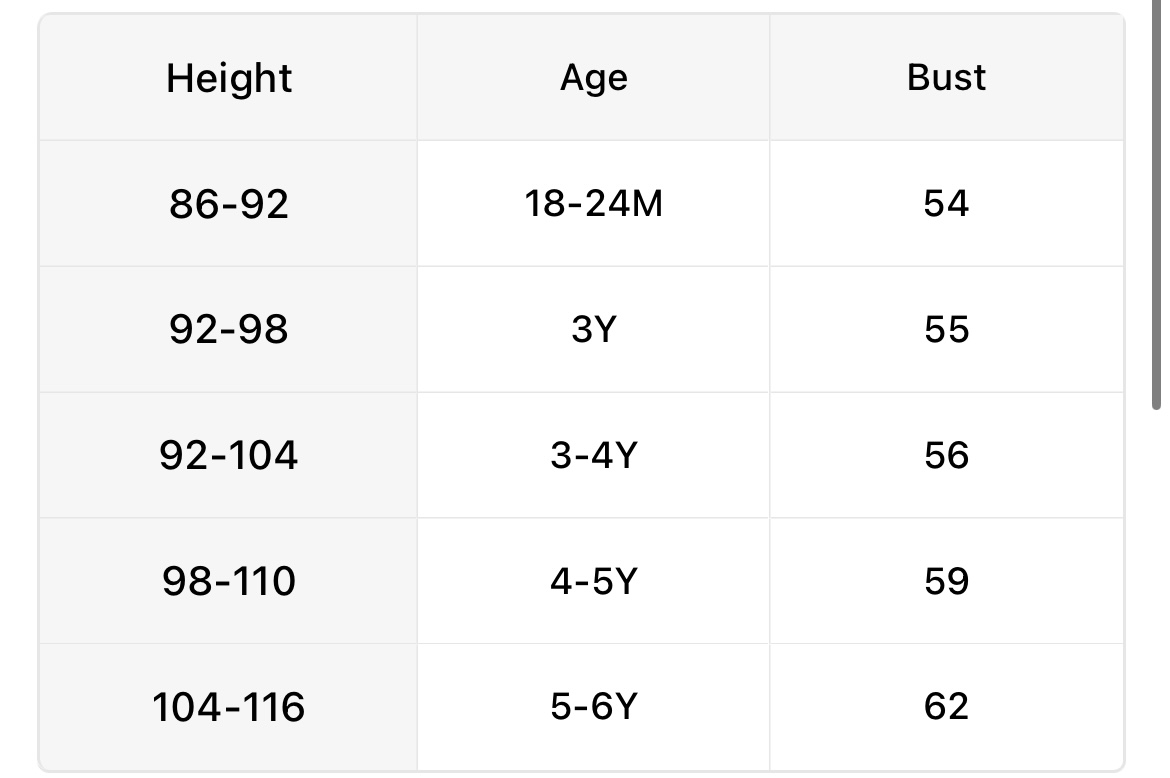This screenshot has height=778, width=1170.
Task: Click the scrollbar track below the thumb
Action: coord(1157,600)
